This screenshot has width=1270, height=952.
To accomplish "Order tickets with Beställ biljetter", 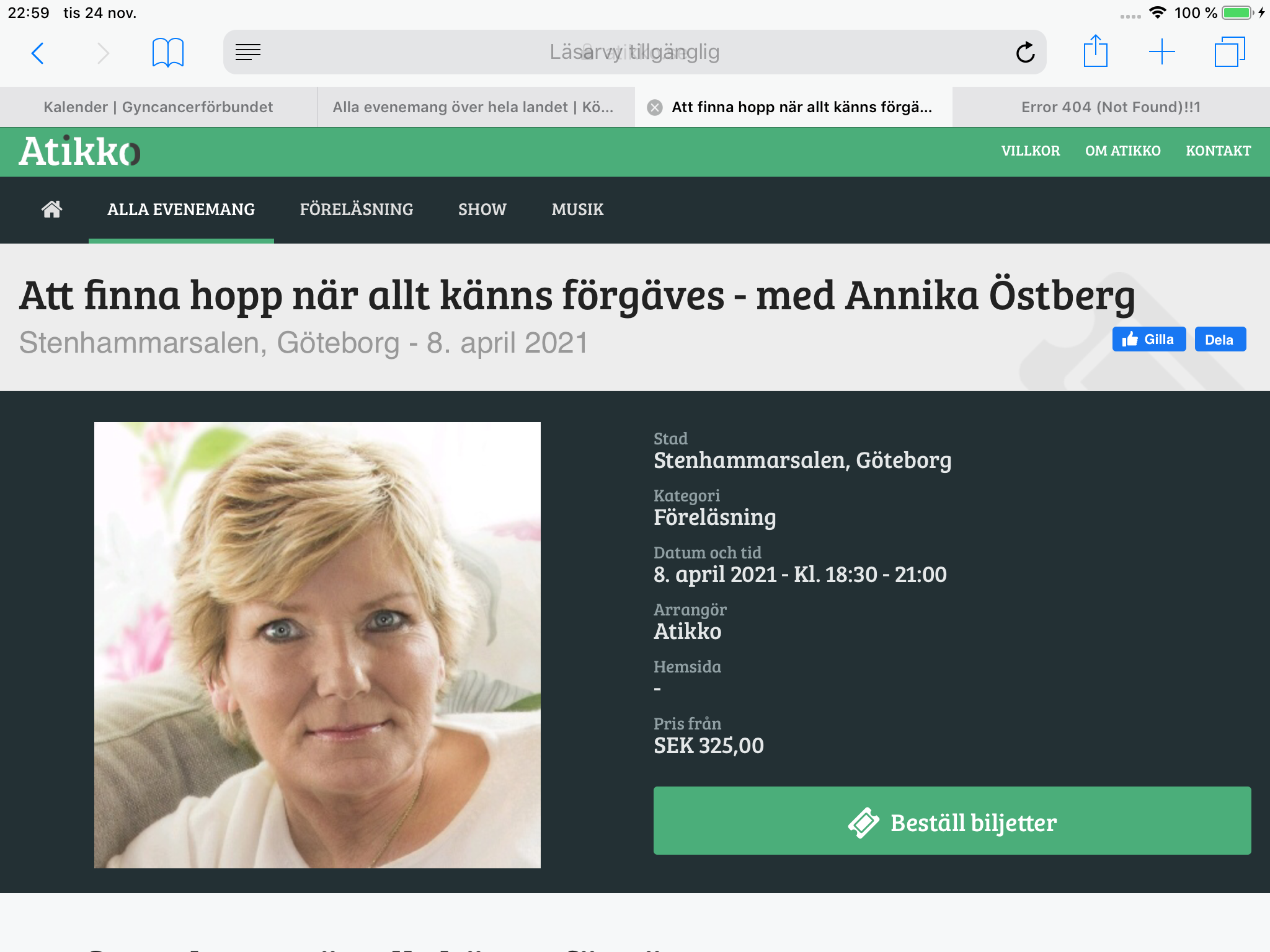I will pos(952,821).
